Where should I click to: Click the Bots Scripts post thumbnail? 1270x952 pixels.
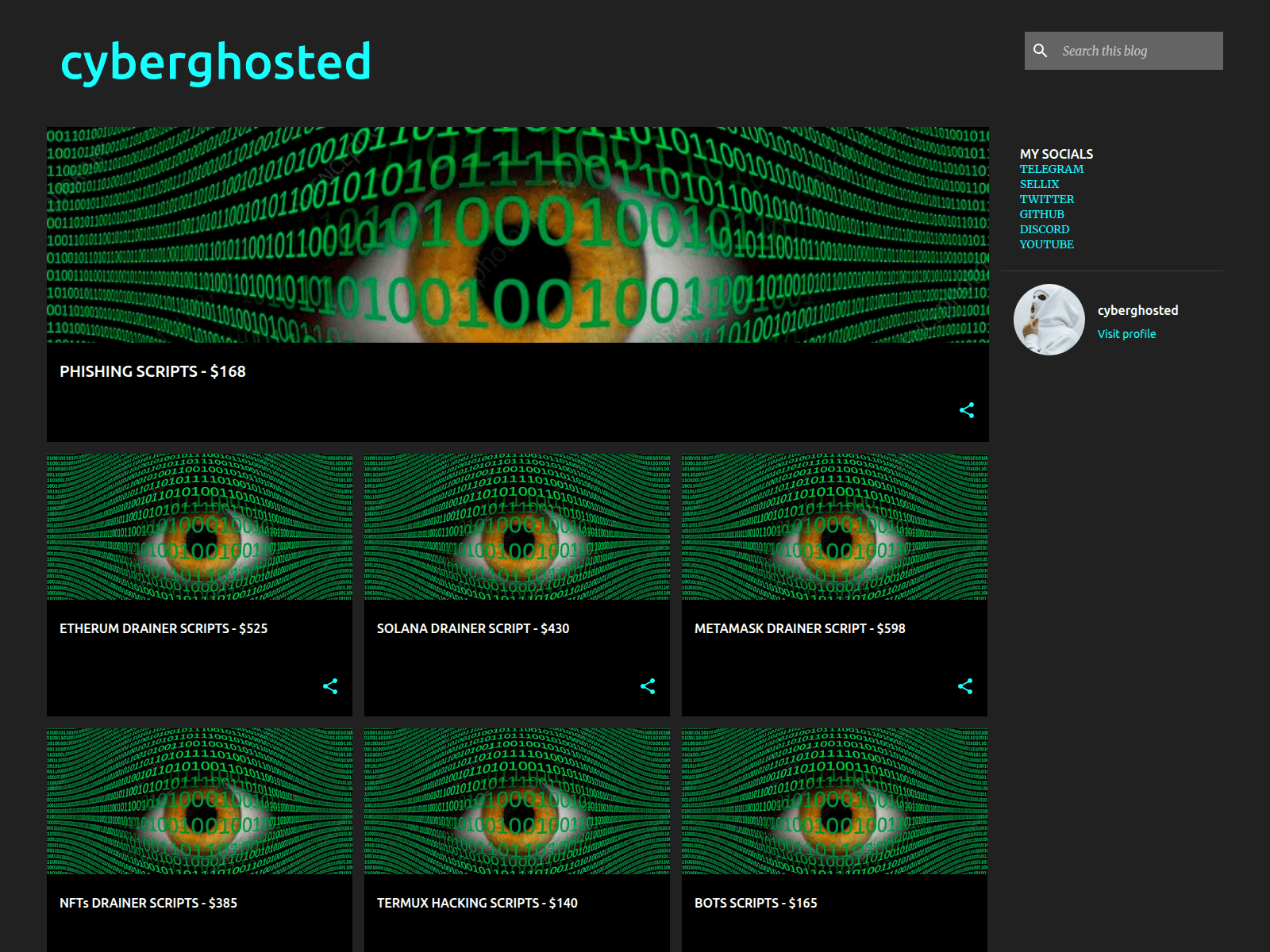[x=834, y=801]
